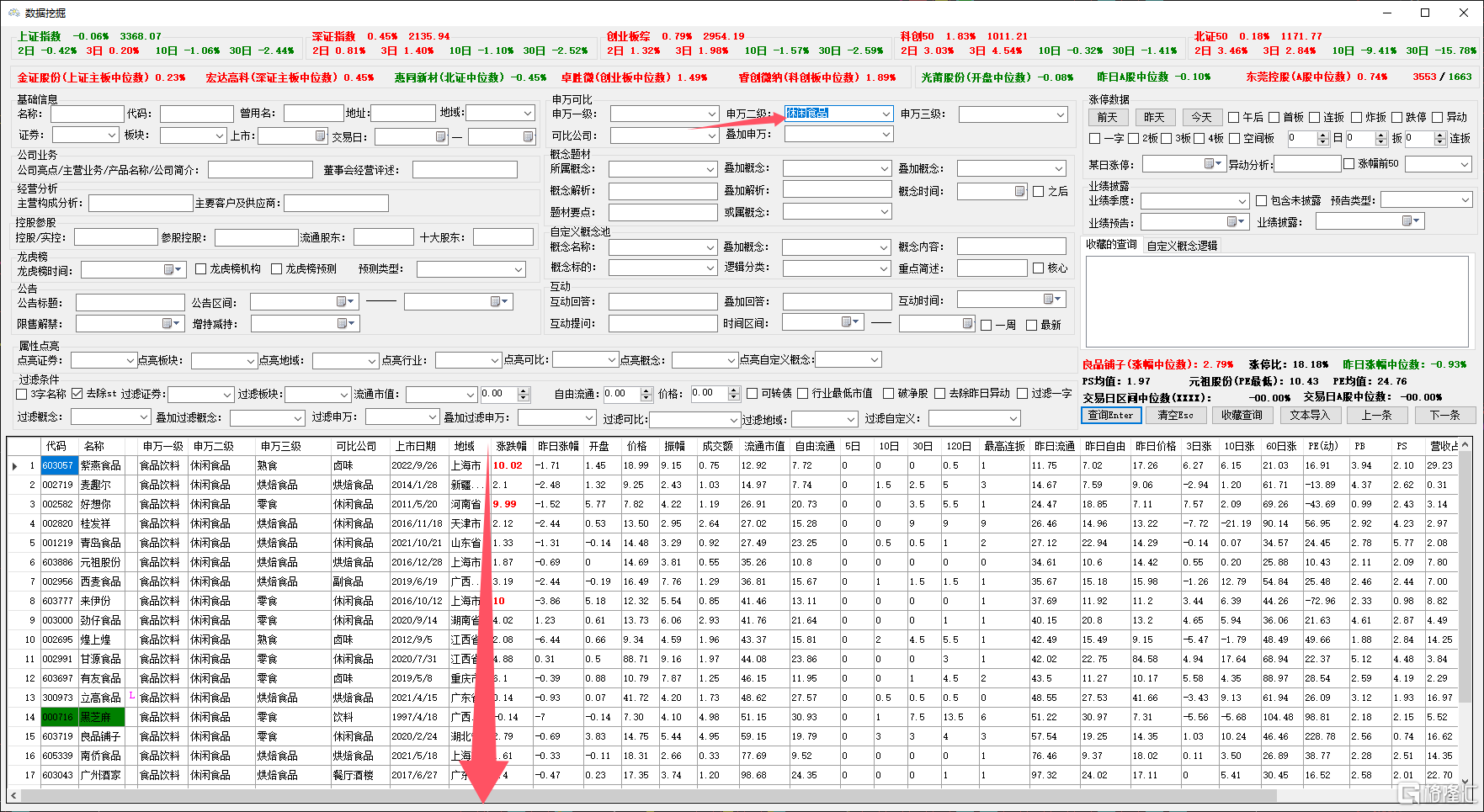Open calendar picker for 龙虎榜时间
This screenshot has height=812, width=1484.
(172, 269)
